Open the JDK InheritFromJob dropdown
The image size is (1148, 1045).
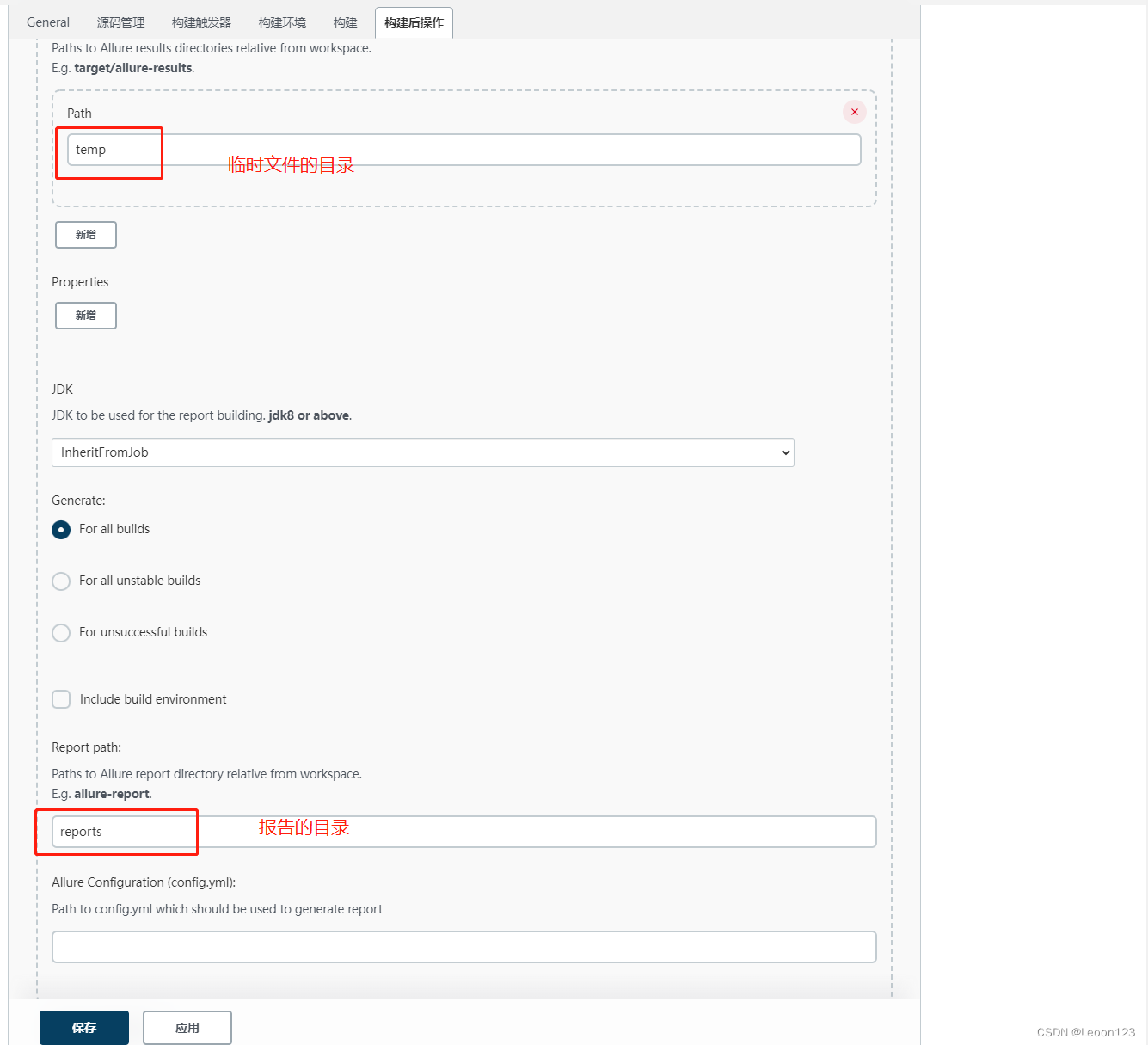(x=423, y=452)
